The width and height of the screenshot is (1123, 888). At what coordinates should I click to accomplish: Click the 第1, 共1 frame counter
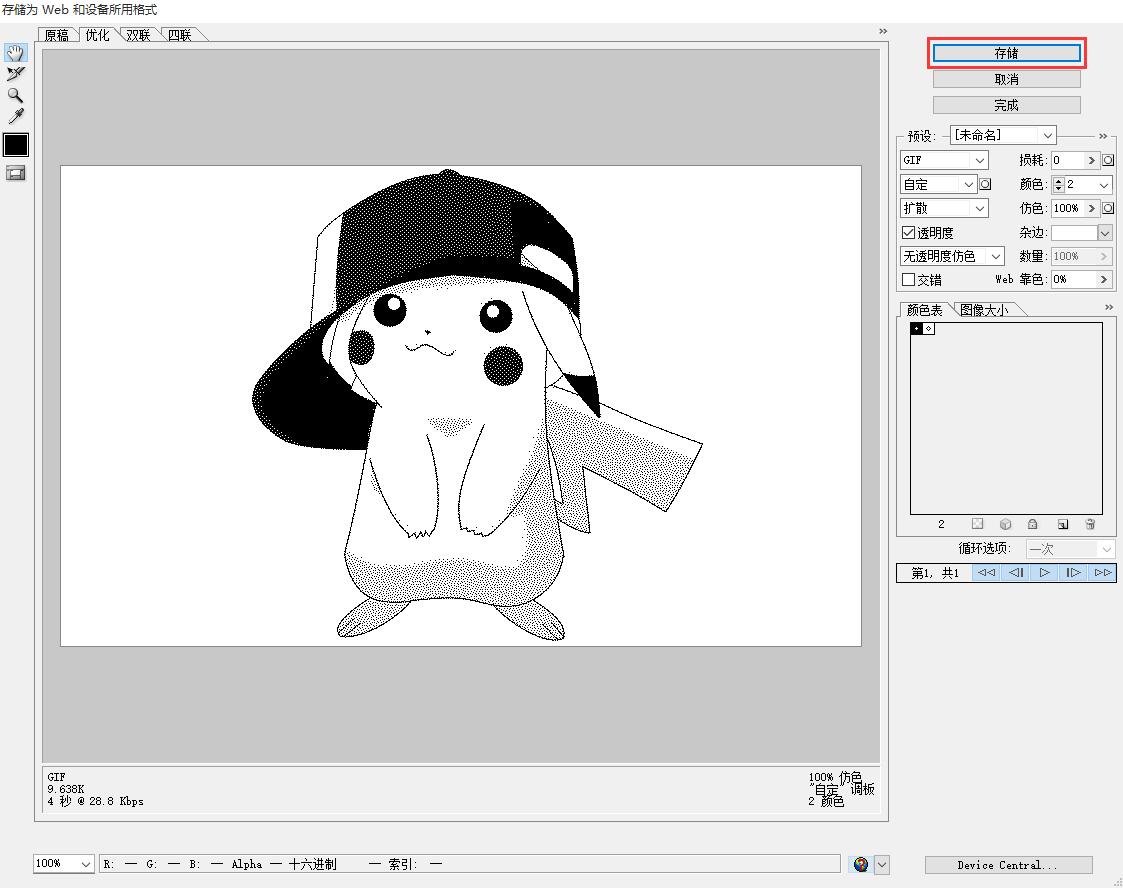(935, 573)
